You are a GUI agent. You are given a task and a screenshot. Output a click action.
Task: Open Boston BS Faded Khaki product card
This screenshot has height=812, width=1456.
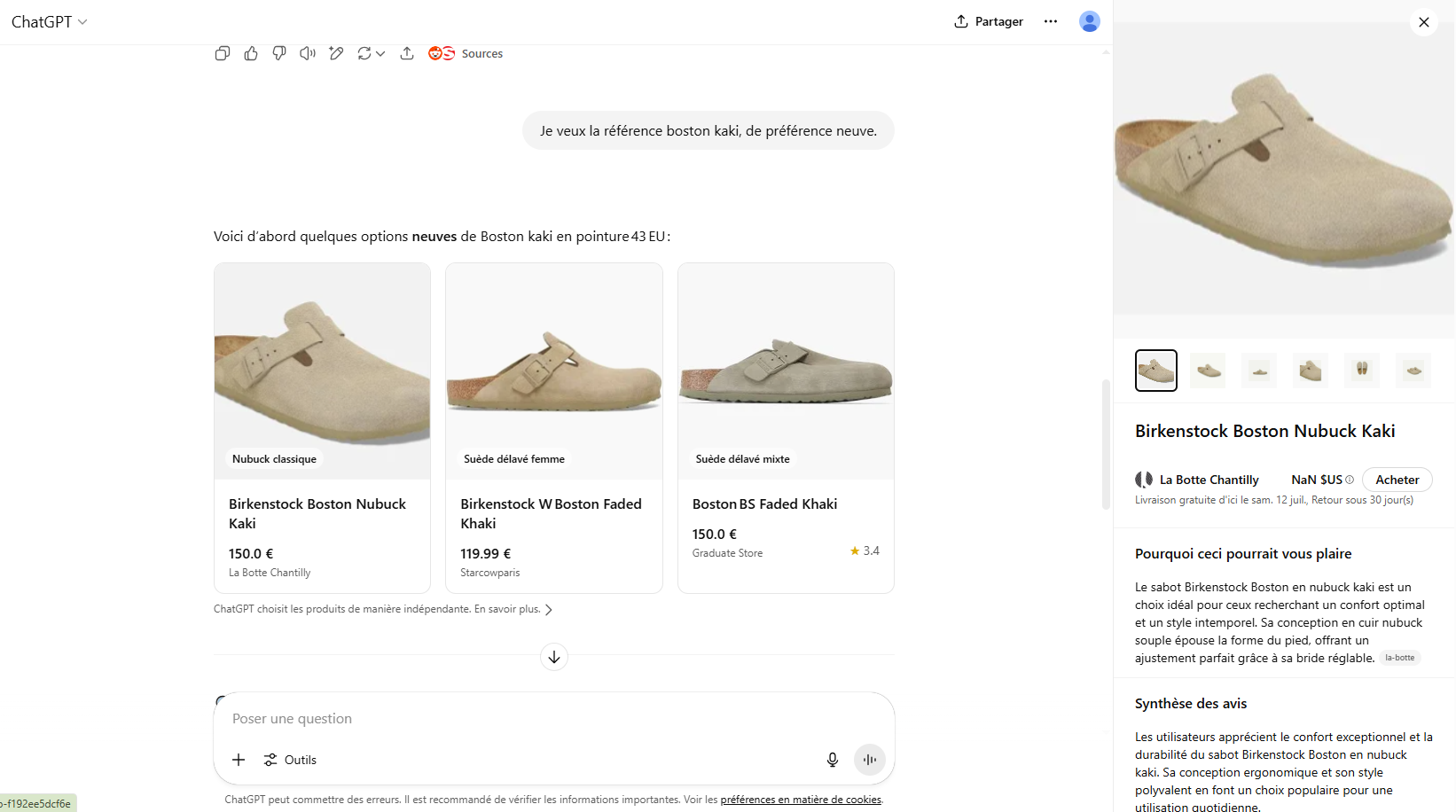click(786, 428)
